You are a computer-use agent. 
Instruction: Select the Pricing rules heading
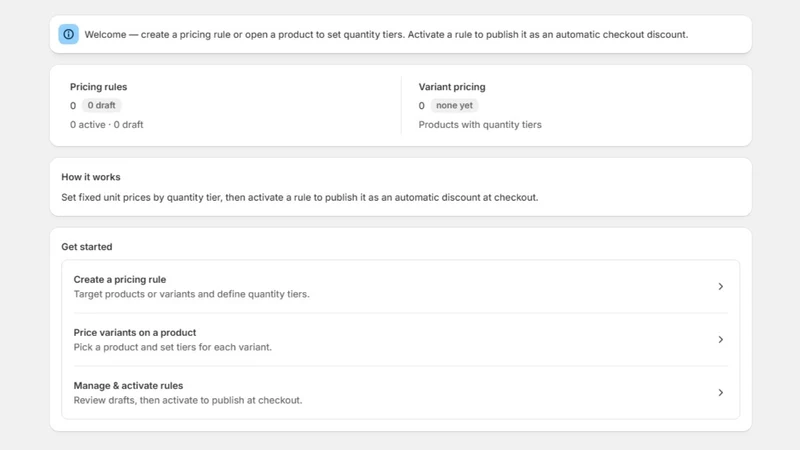(98, 87)
